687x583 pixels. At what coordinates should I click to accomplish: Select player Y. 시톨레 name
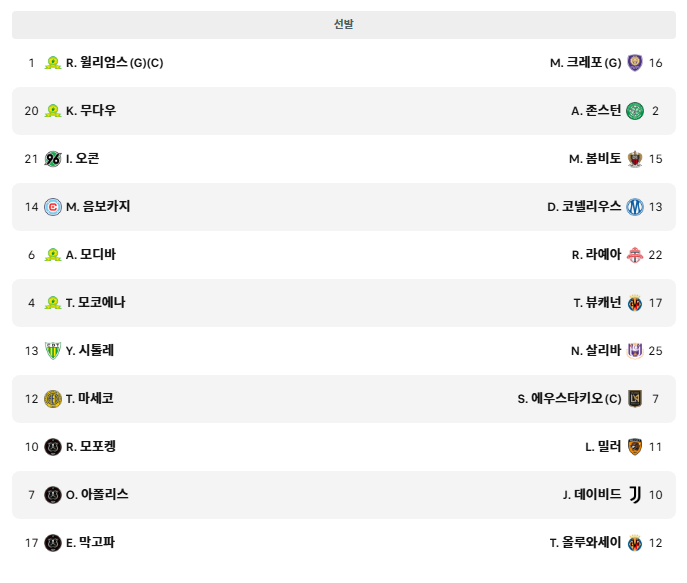(x=90, y=350)
